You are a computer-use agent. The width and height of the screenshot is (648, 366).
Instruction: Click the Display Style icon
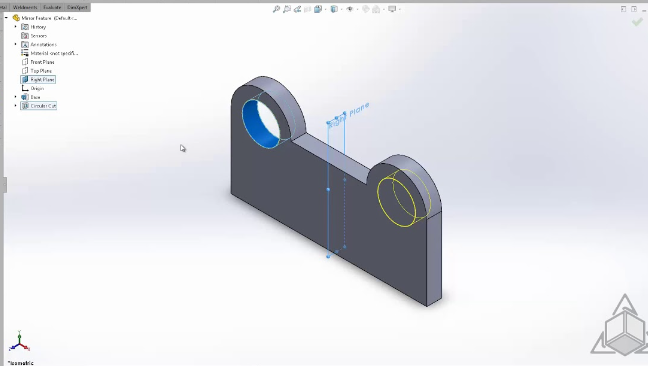pos(334,9)
